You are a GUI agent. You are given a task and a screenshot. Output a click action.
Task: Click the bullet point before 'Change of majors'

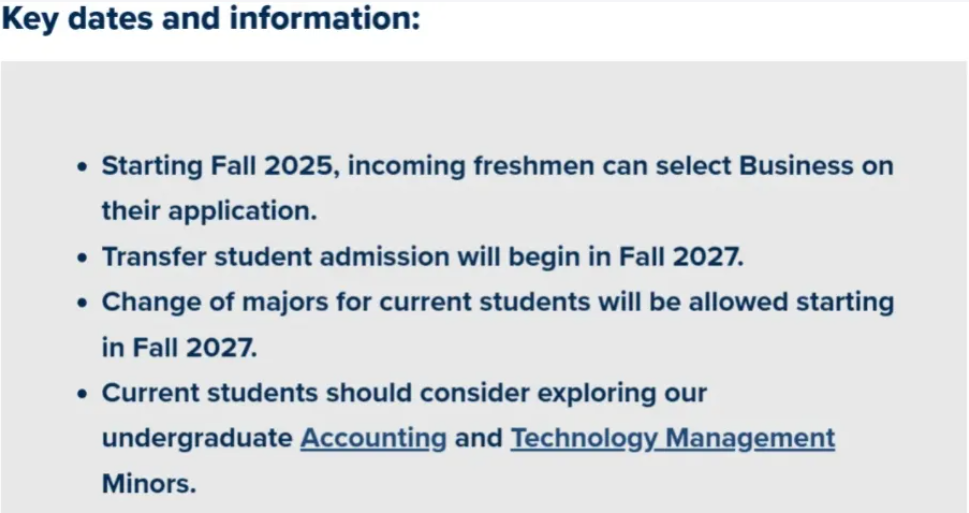click(x=83, y=303)
